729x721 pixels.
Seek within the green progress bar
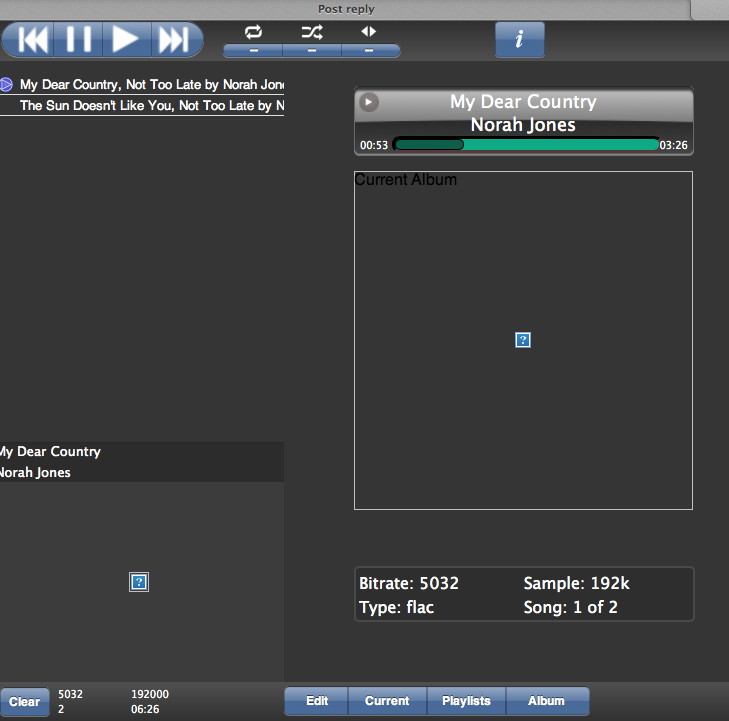coord(526,145)
